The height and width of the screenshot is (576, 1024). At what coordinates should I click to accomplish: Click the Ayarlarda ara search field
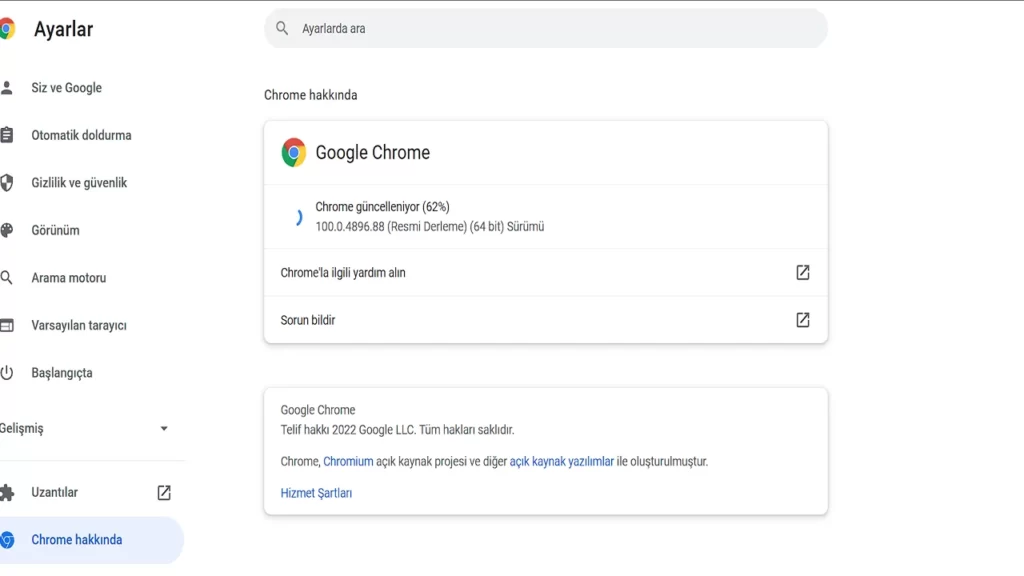click(x=546, y=29)
